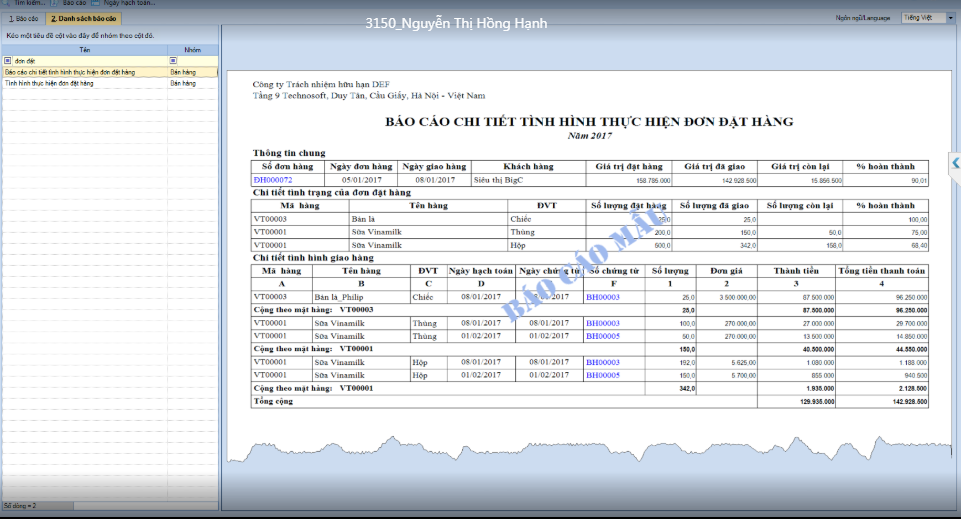Screen dimensions: 961x519
Task: Click the 'Khách hàng' column header
Action: pos(528,167)
